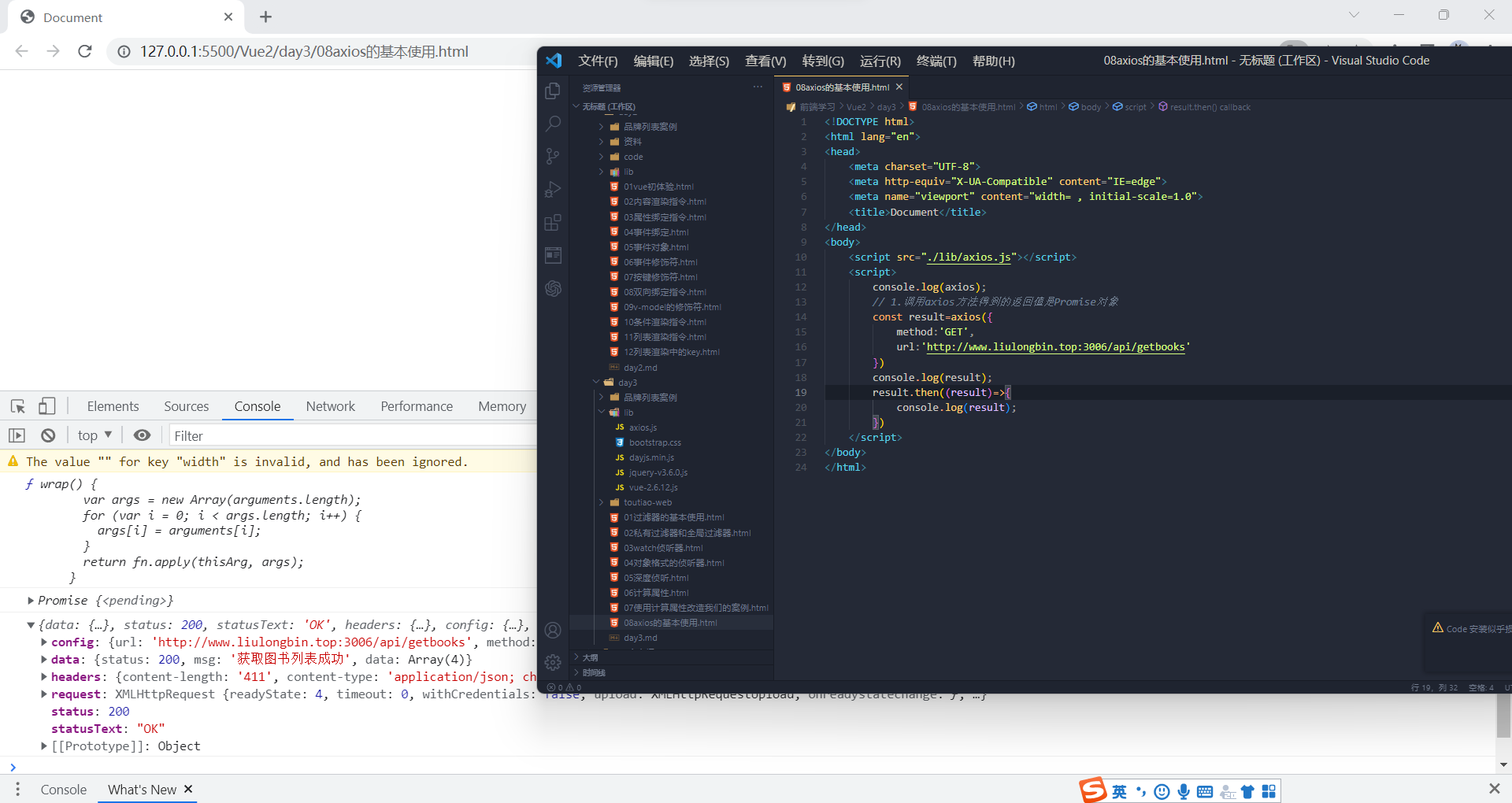Show the DevTools console sidebar
The width and height of the screenshot is (1512, 803).
point(17,435)
